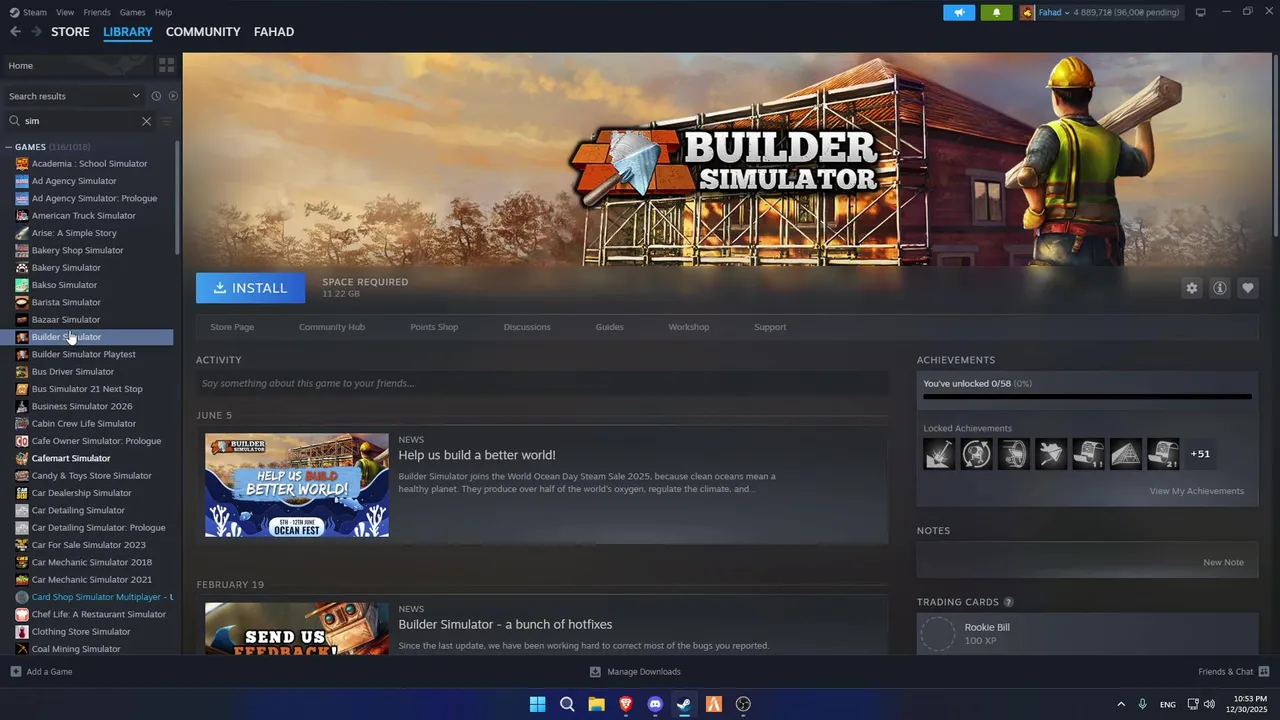This screenshot has height=720, width=1280.
Task: Click Library Home button
Action: coord(76,65)
